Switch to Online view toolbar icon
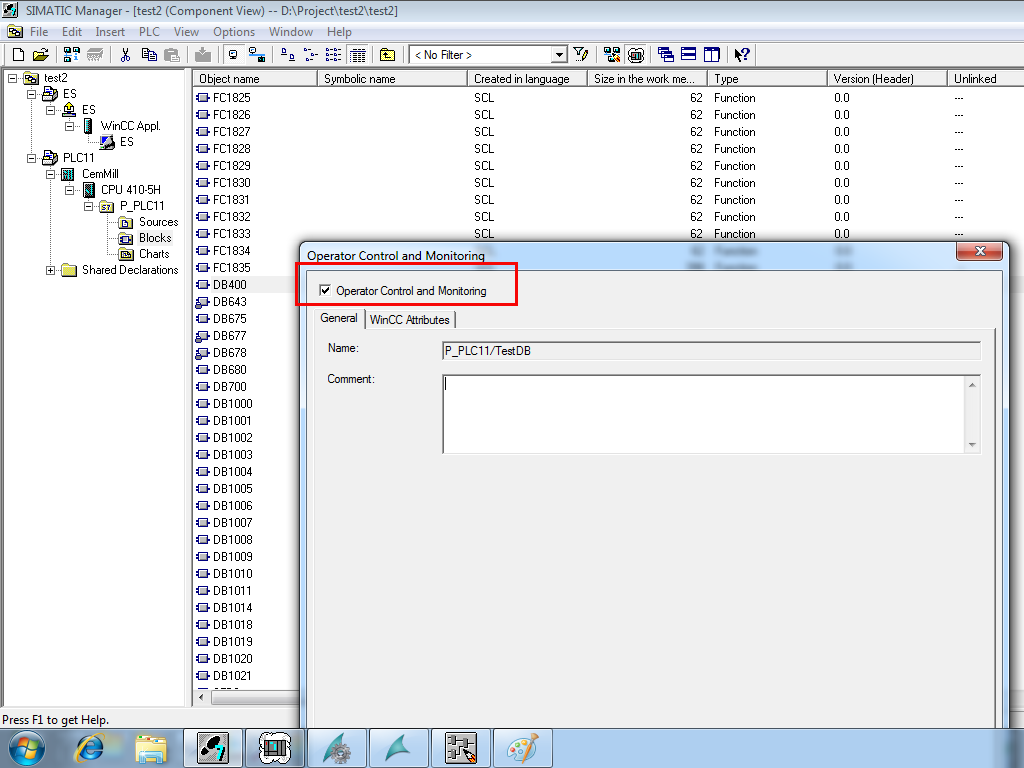The width and height of the screenshot is (1024, 768). [257, 55]
